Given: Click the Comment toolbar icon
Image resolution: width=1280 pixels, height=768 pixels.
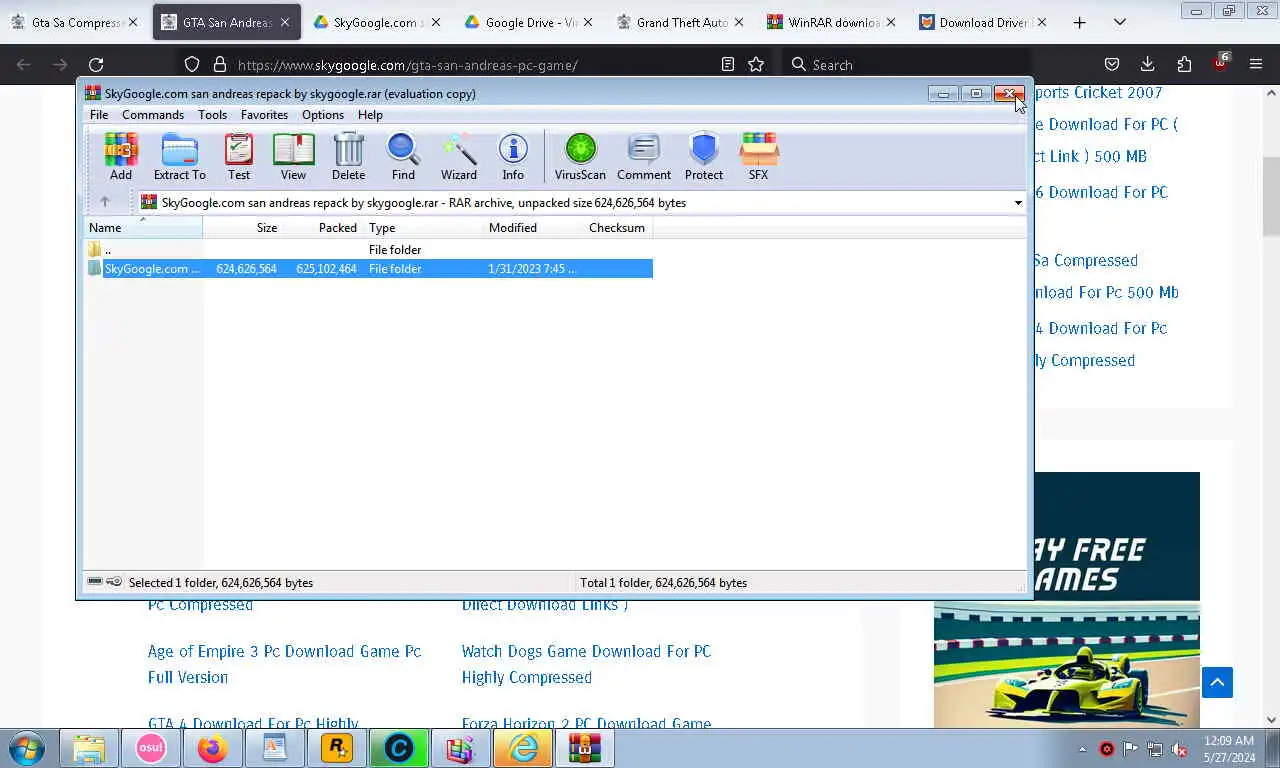Looking at the screenshot, I should tap(644, 157).
